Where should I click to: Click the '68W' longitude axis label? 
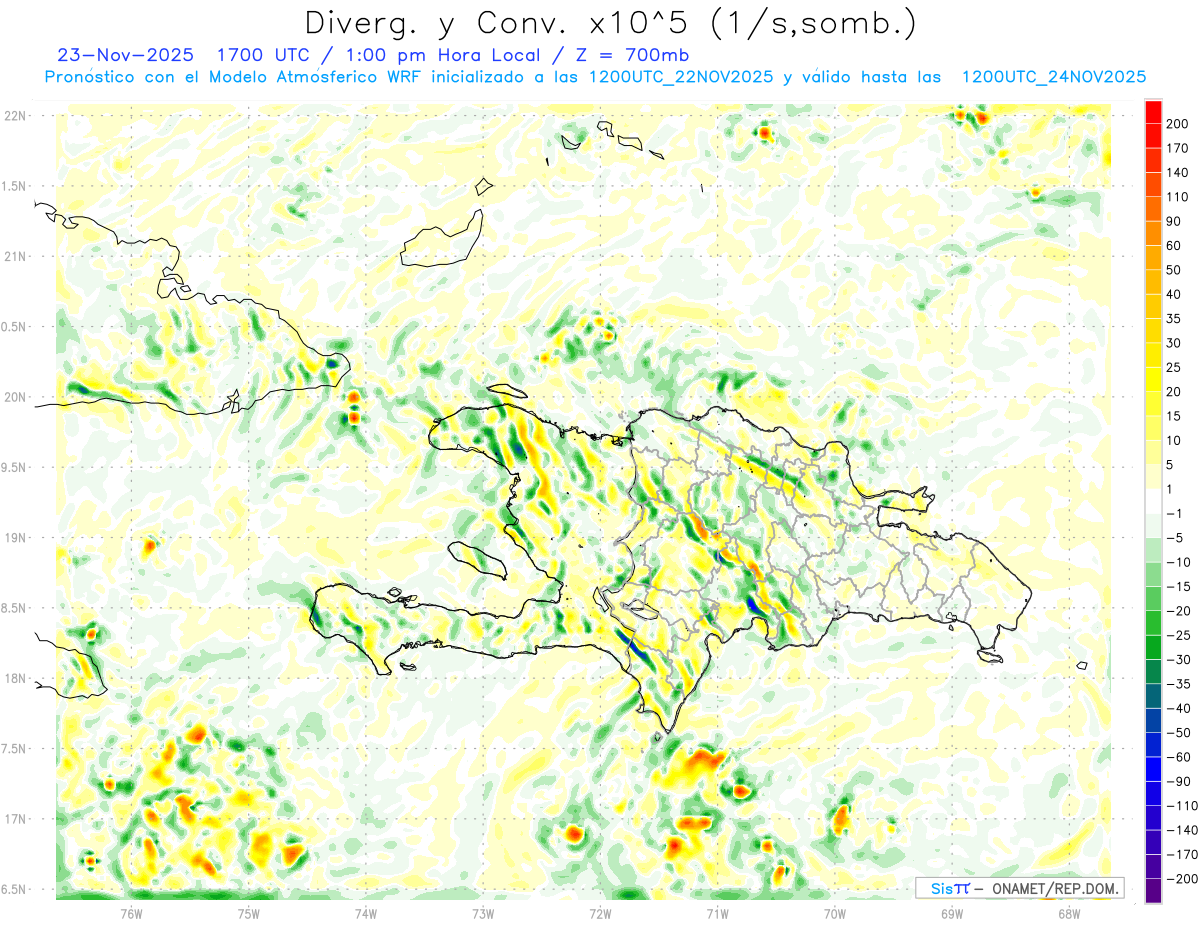1069,913
